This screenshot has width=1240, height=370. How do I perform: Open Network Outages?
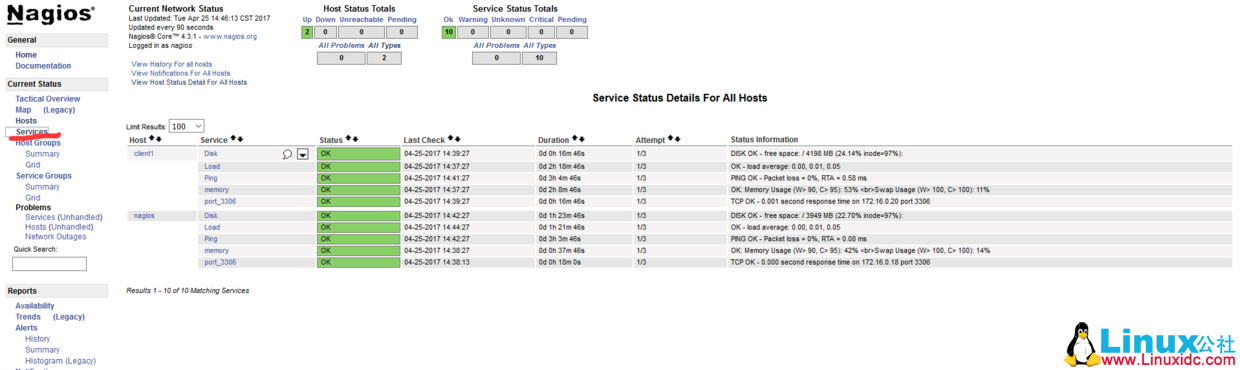click(56, 237)
